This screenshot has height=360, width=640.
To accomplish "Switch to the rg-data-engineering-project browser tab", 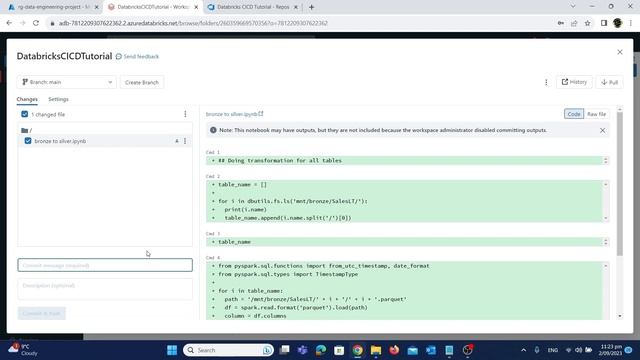I will click(x=53, y=7).
